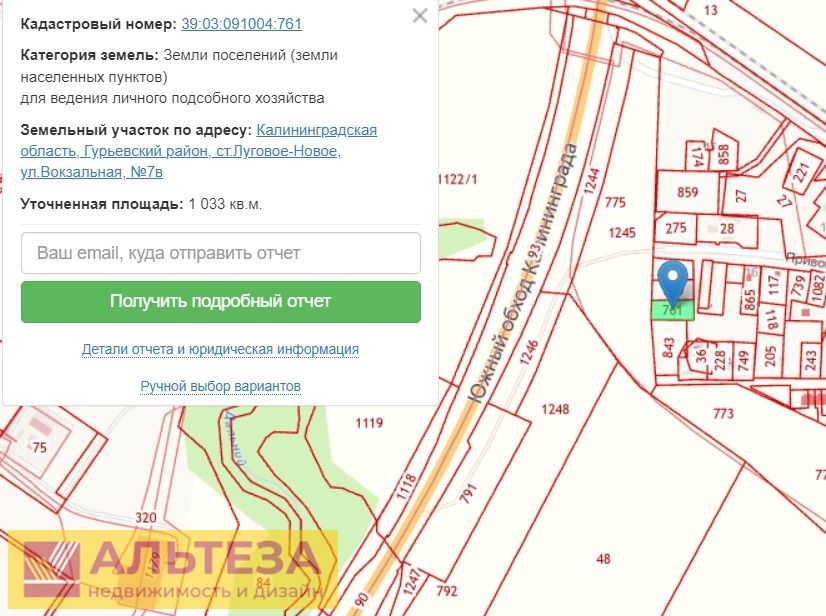This screenshot has height=616, width=826.
Task: Select parcel 1247 on the map
Action: coord(411,581)
